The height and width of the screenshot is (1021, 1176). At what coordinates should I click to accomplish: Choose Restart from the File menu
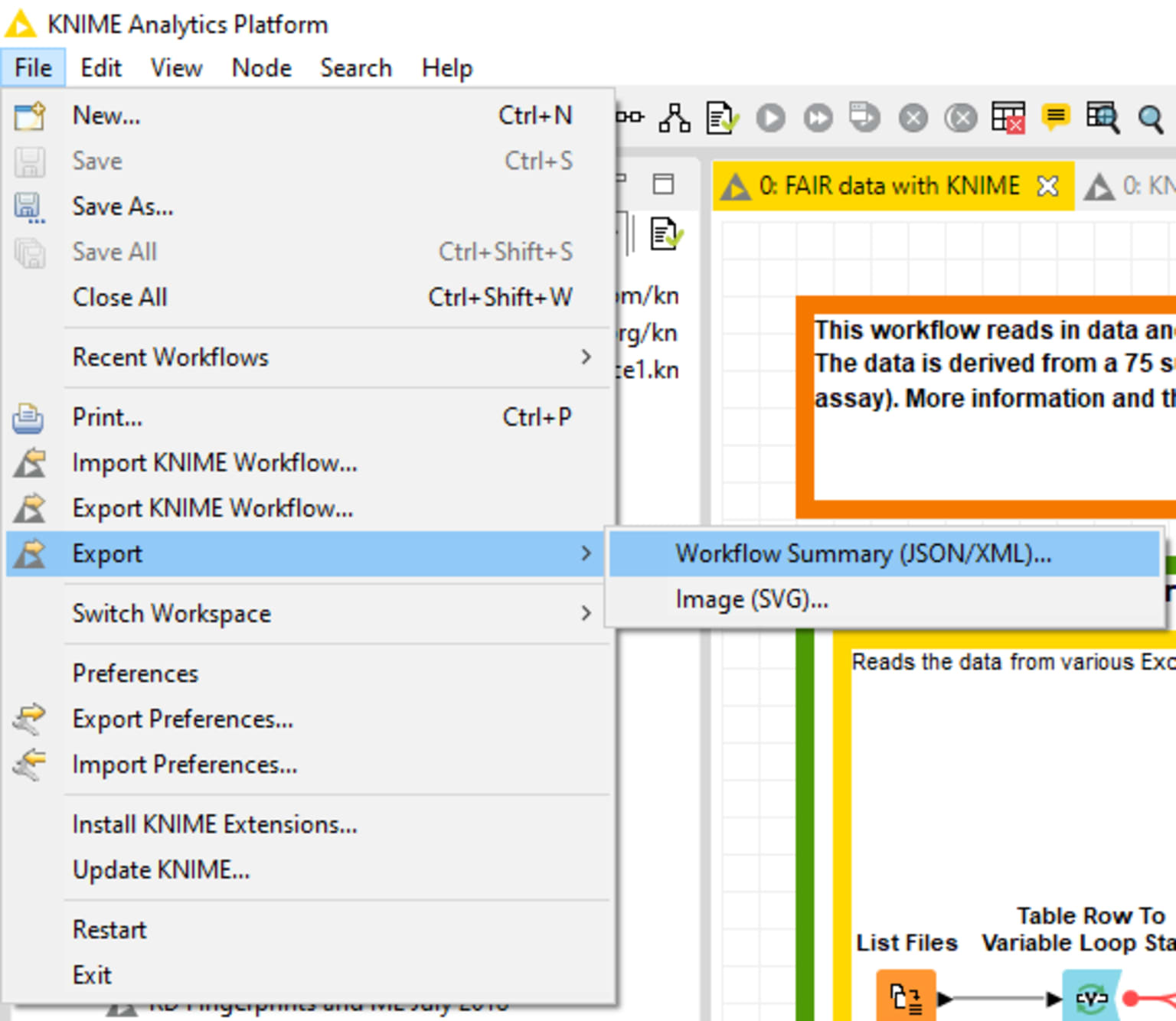point(309,930)
